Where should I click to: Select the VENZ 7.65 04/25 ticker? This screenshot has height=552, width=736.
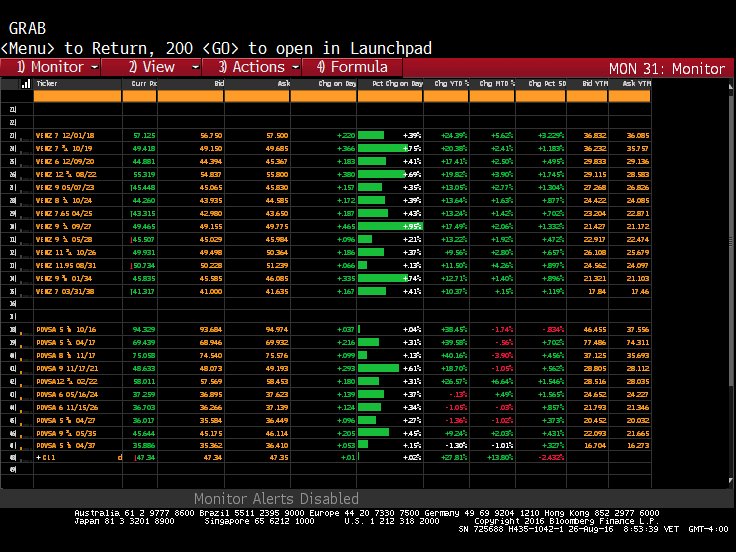(64, 214)
